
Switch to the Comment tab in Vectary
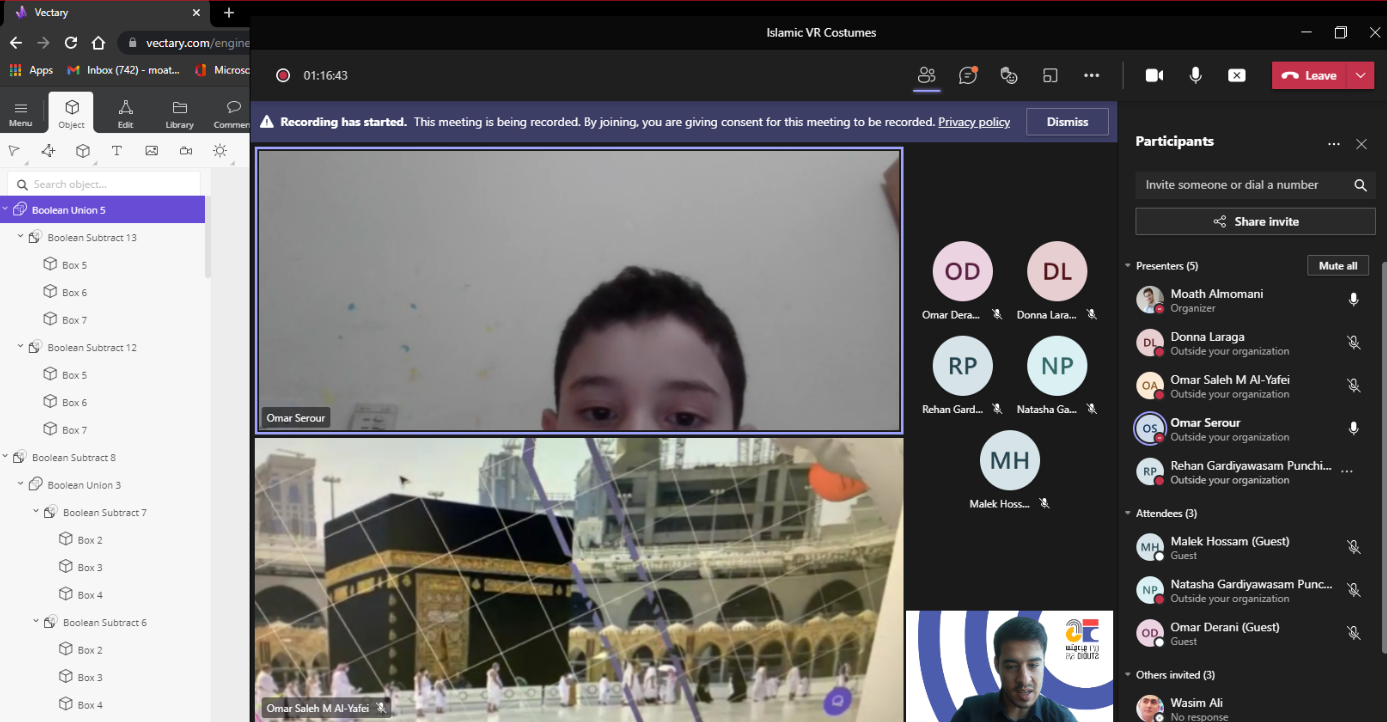(233, 113)
